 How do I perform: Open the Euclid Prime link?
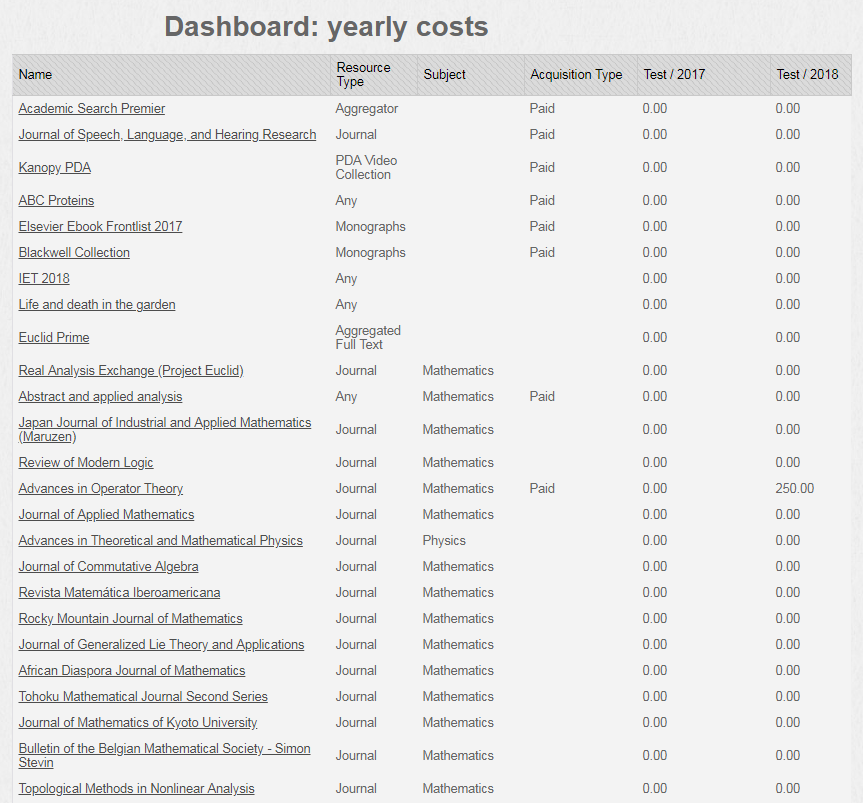(x=54, y=337)
